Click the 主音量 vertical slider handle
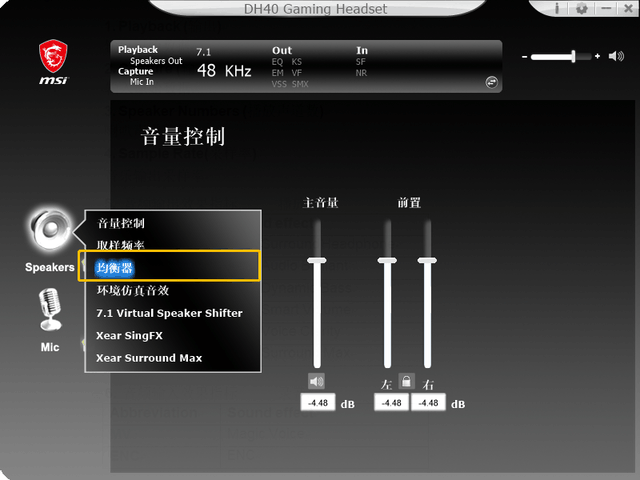 [317, 260]
